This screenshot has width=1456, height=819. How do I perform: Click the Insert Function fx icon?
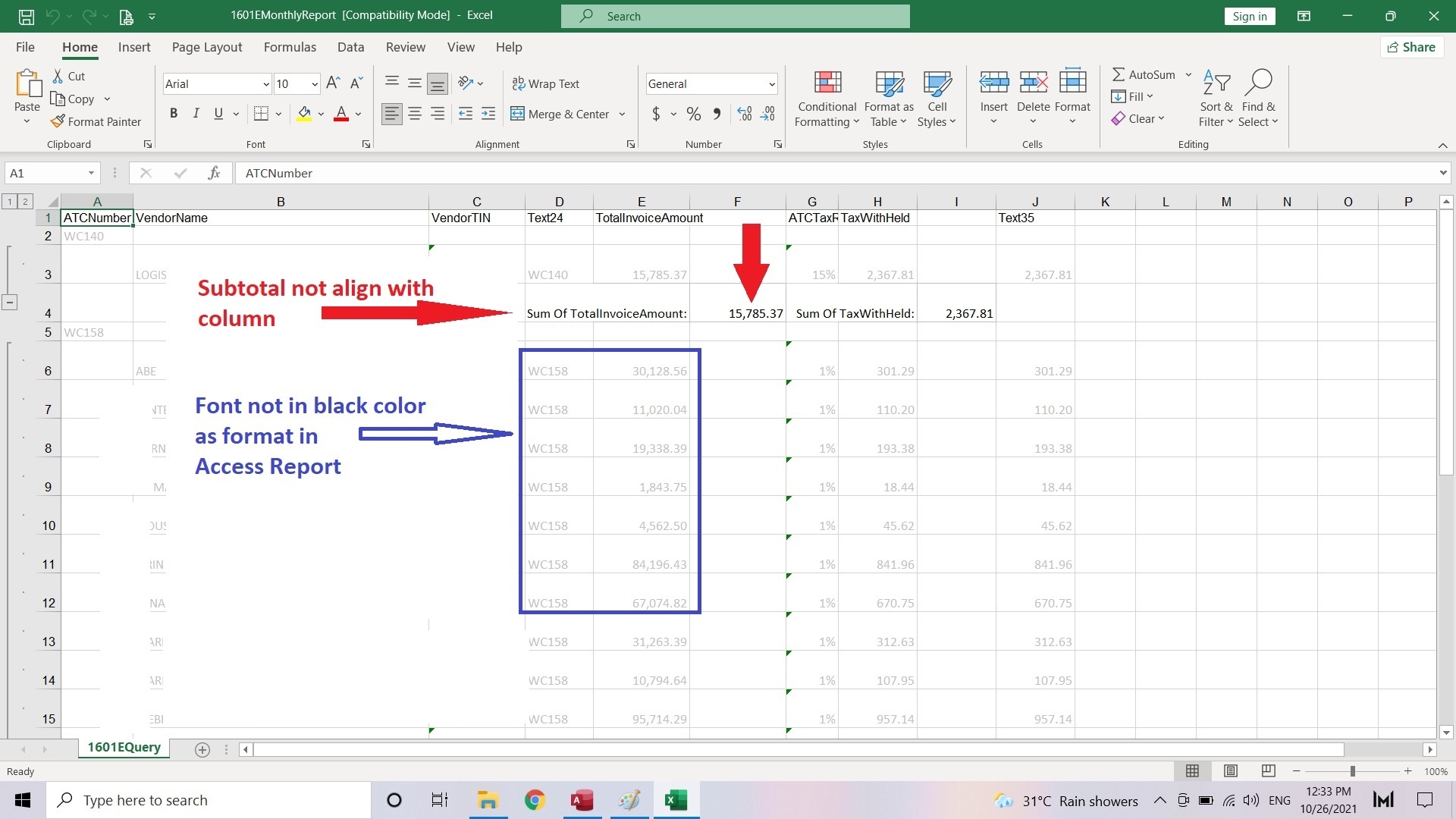[x=214, y=173]
